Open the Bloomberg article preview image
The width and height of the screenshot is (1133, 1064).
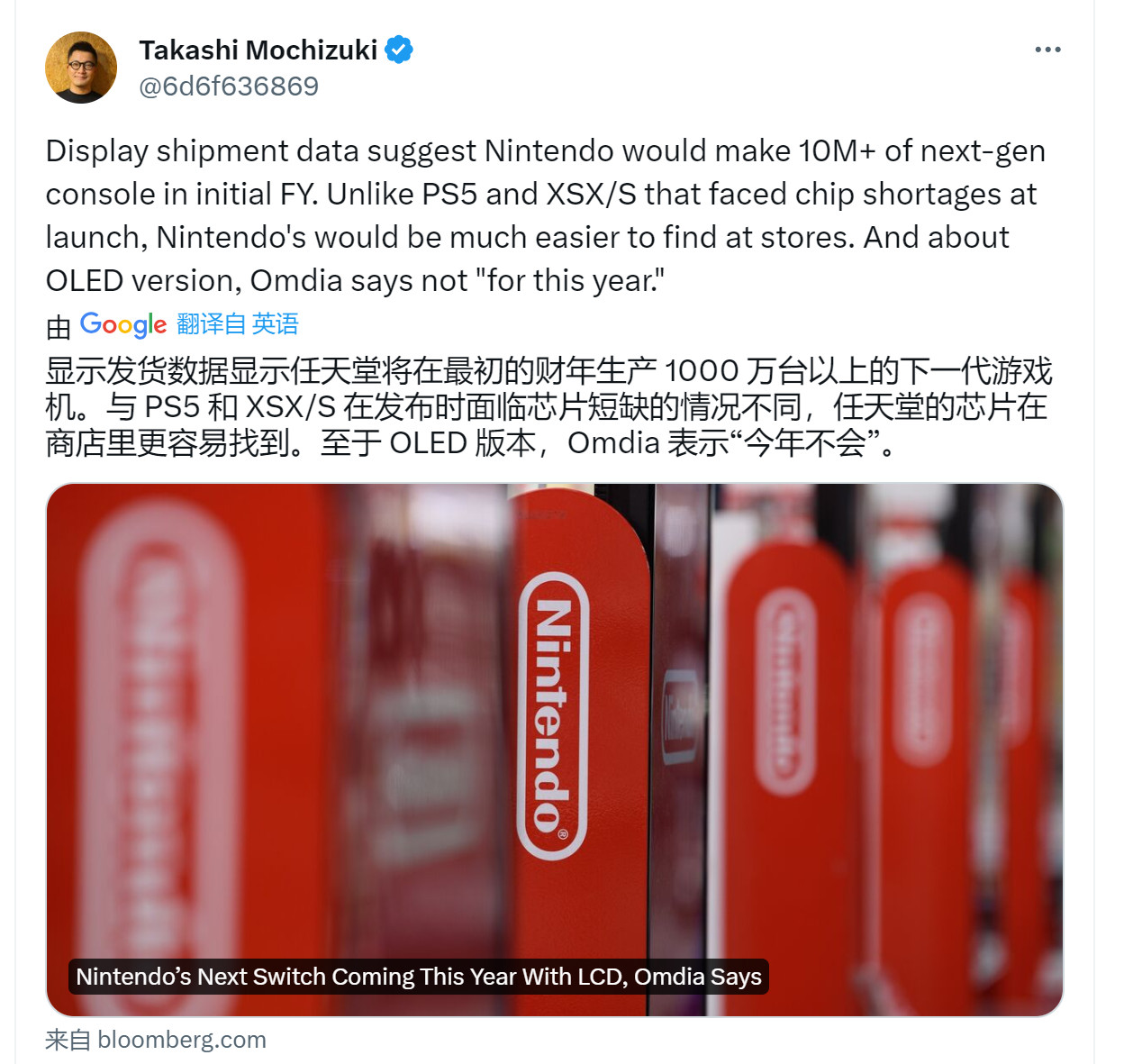click(x=555, y=750)
